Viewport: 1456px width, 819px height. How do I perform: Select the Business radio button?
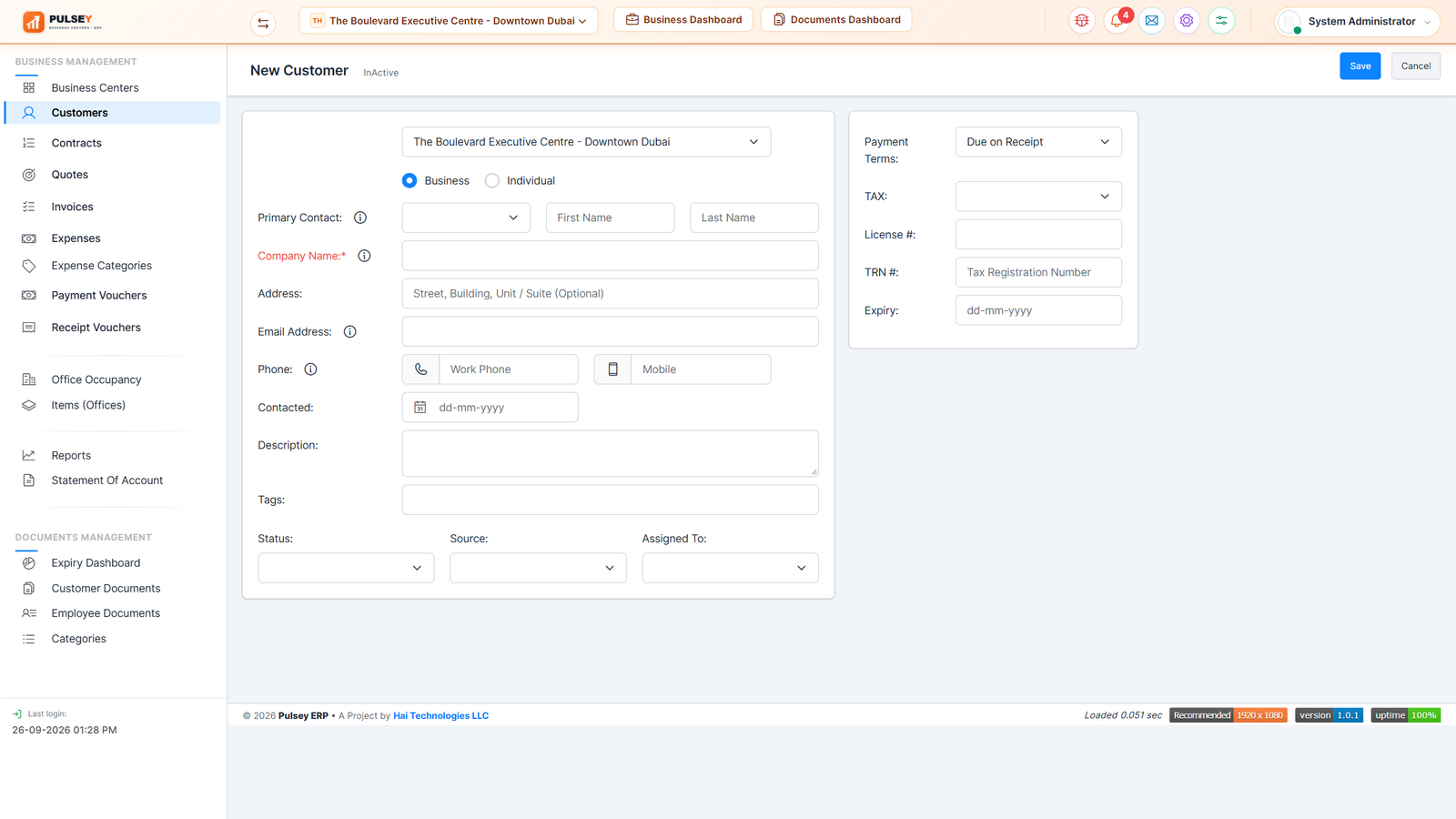[409, 180]
